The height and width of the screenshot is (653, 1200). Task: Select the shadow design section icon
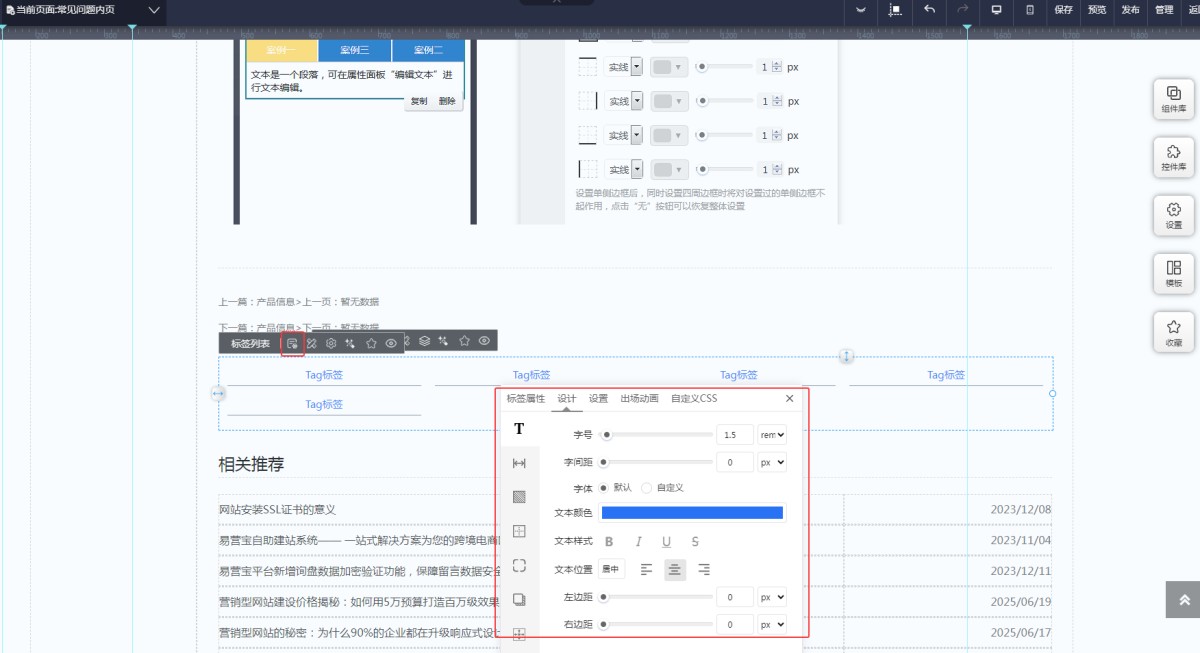coord(519,599)
